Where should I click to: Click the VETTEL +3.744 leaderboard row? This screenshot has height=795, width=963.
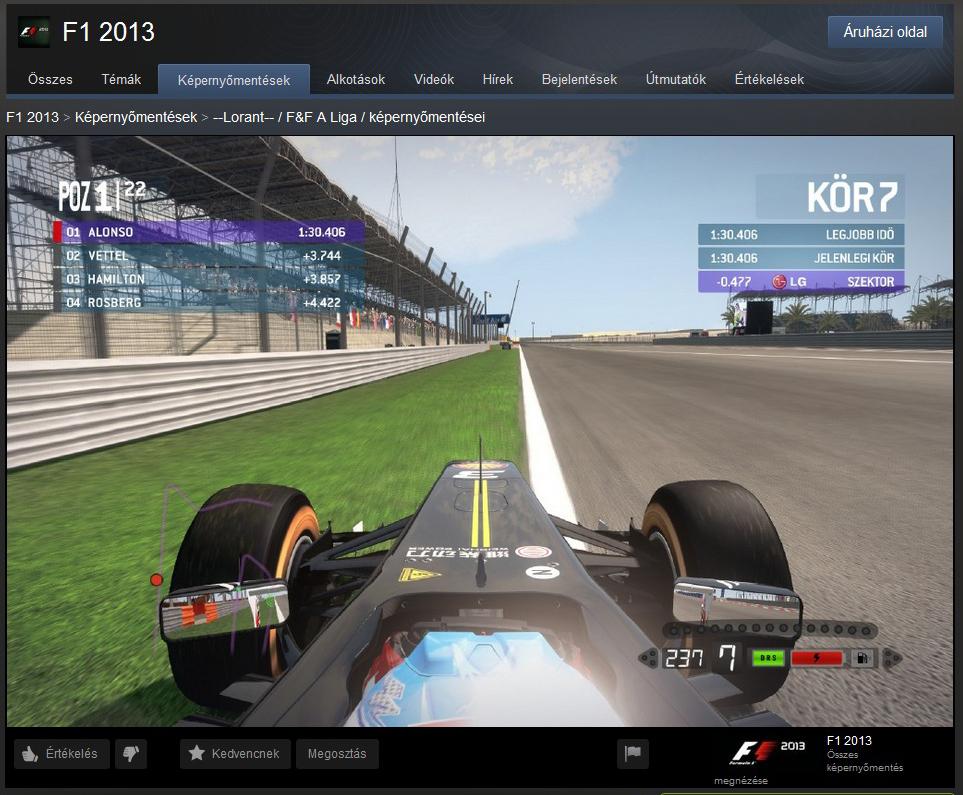coord(208,256)
